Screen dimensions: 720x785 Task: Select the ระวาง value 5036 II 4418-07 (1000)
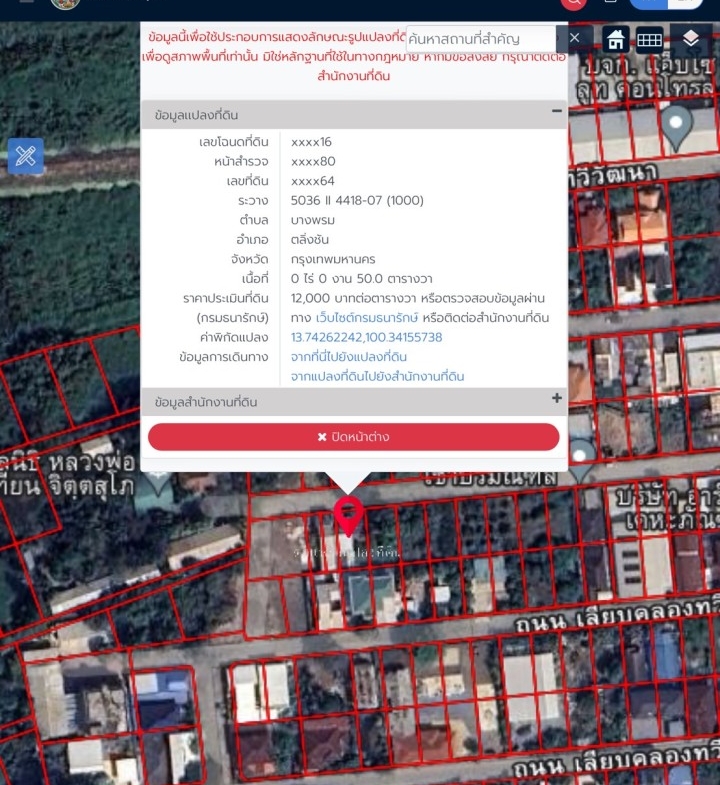tap(357, 200)
